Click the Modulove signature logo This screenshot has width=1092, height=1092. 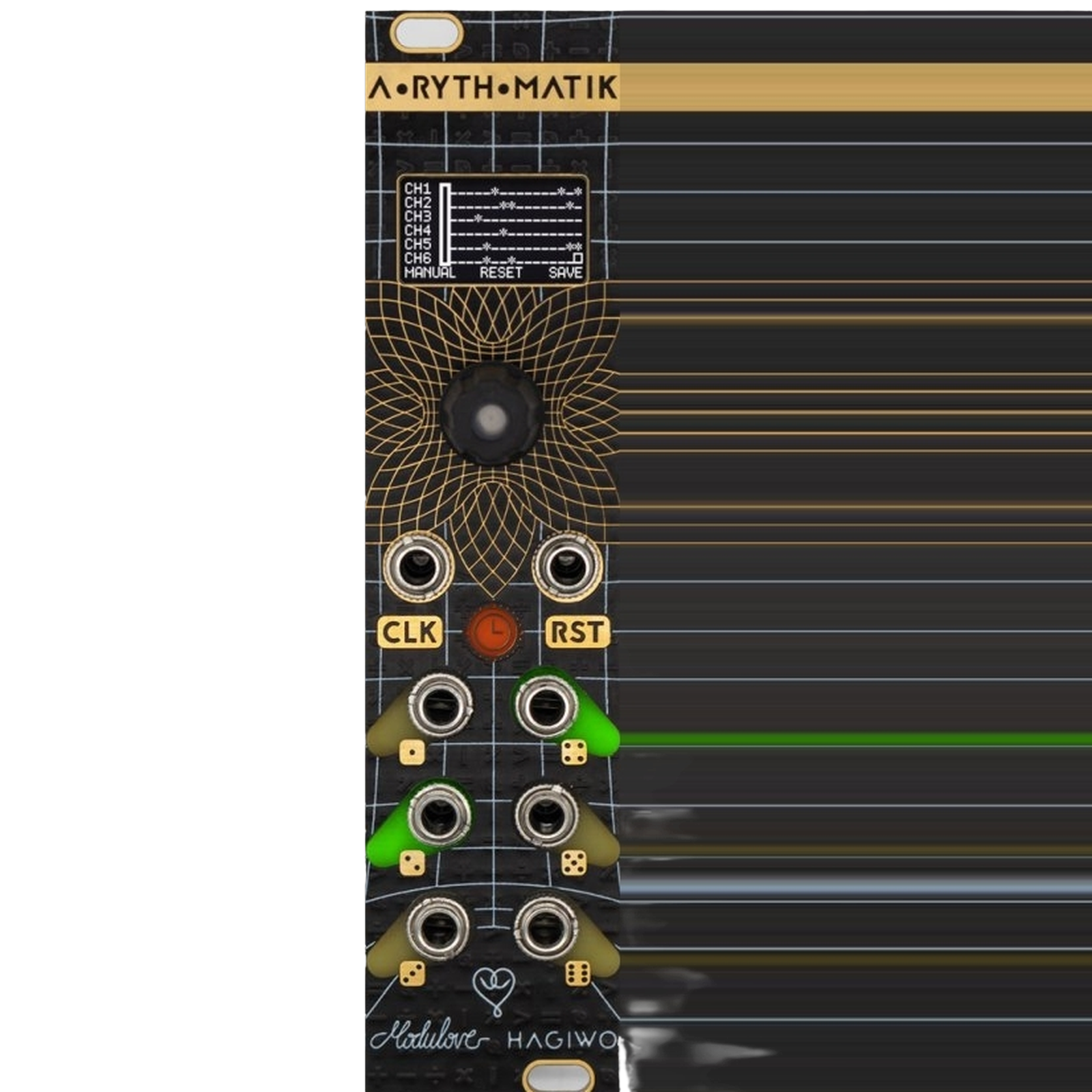(429, 1036)
